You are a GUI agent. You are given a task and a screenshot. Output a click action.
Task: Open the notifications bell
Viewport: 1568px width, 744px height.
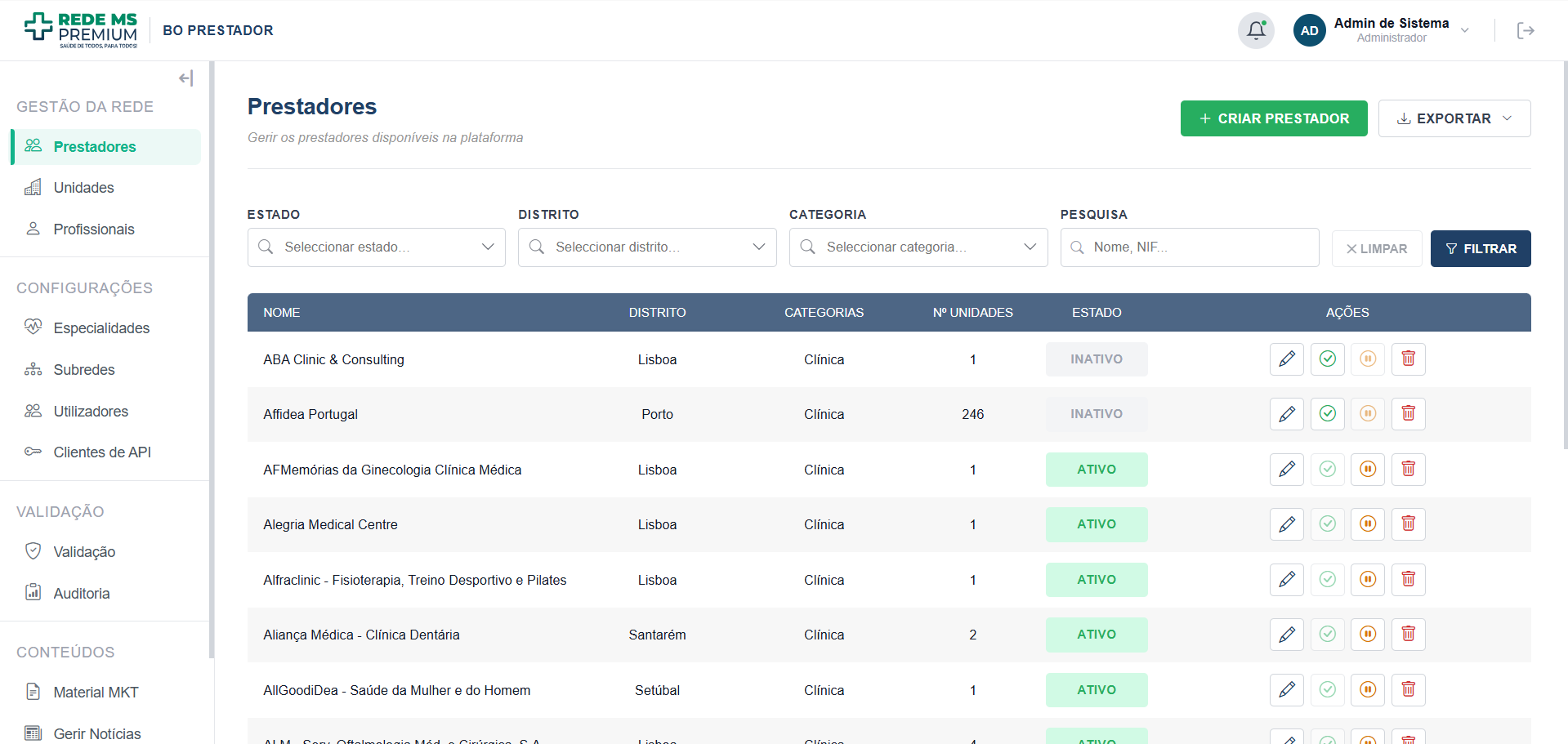[x=1256, y=31]
